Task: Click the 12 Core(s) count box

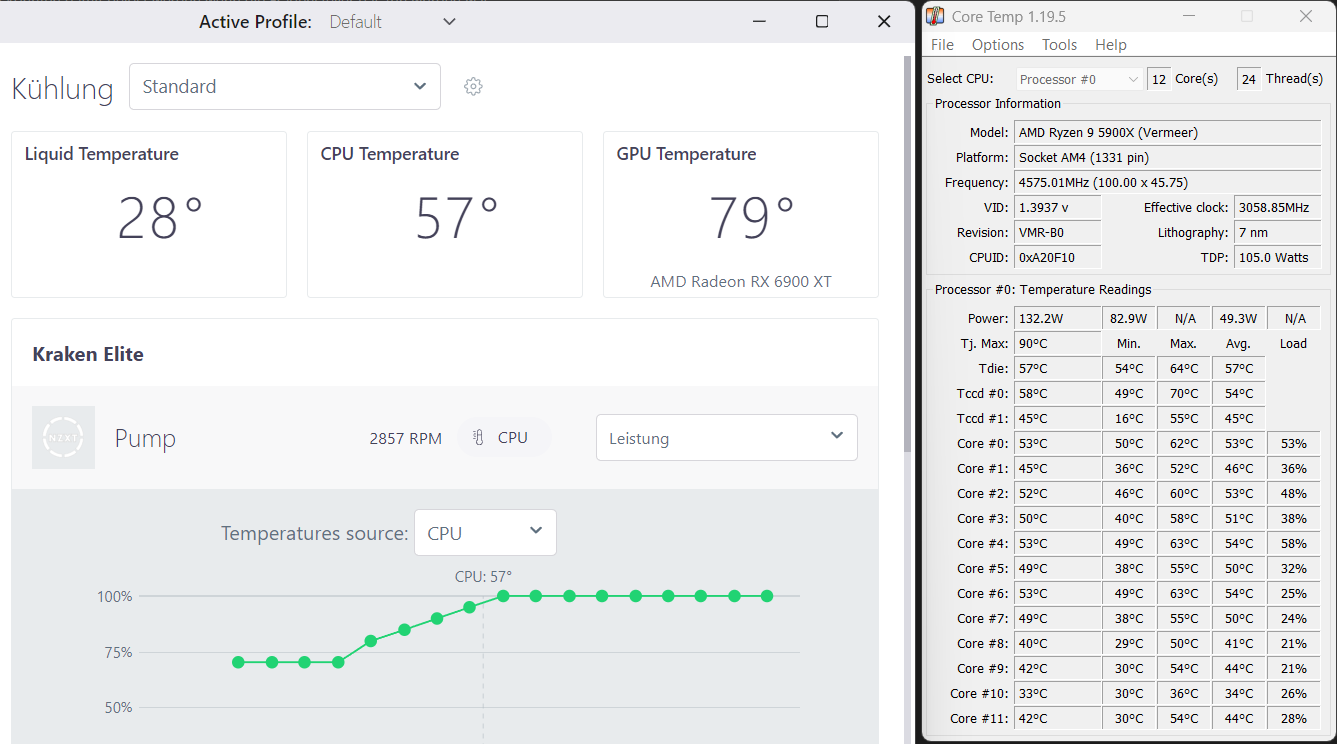Action: 1159,79
